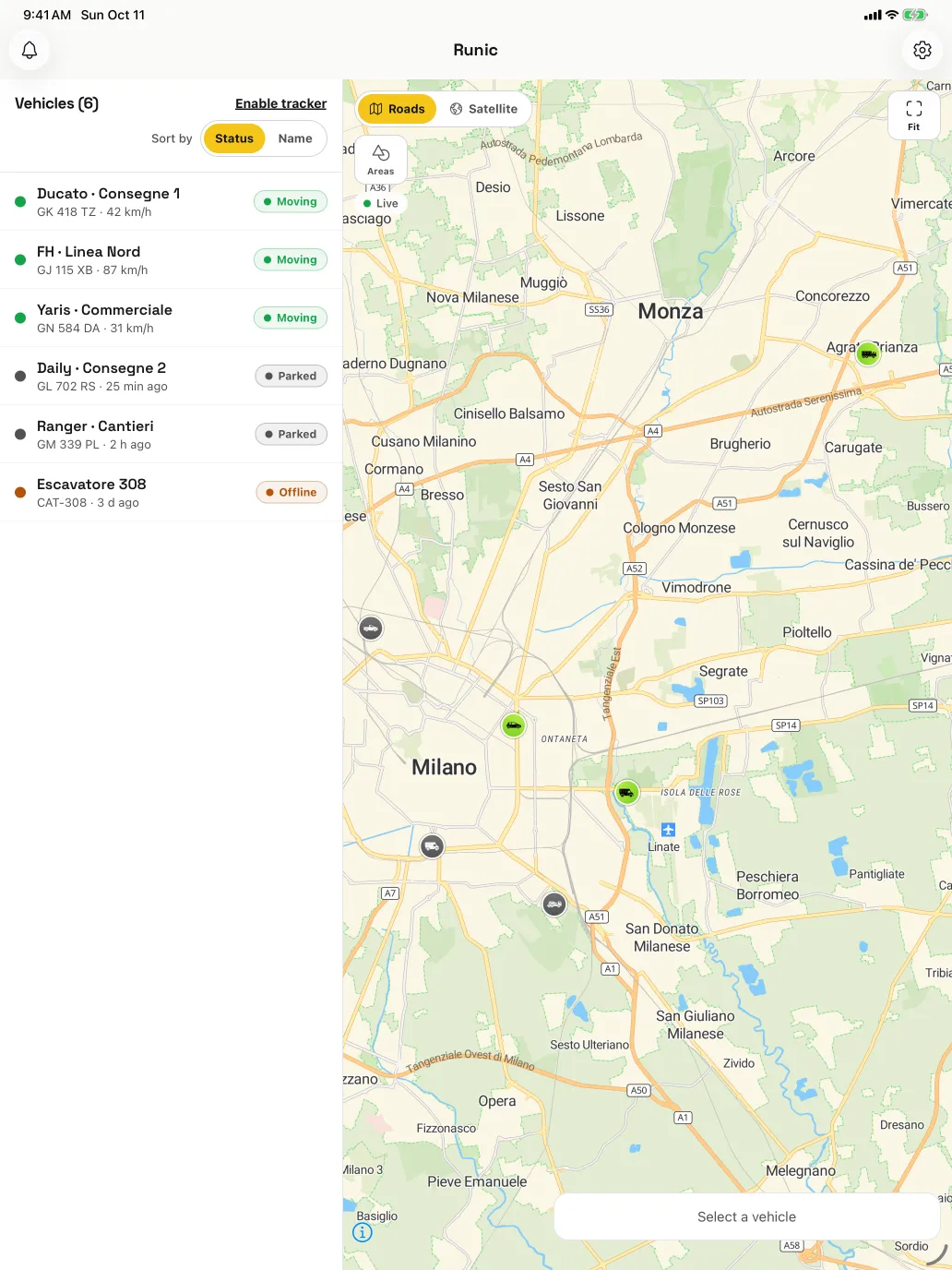Click Vehicles (6) heading

[56, 103]
